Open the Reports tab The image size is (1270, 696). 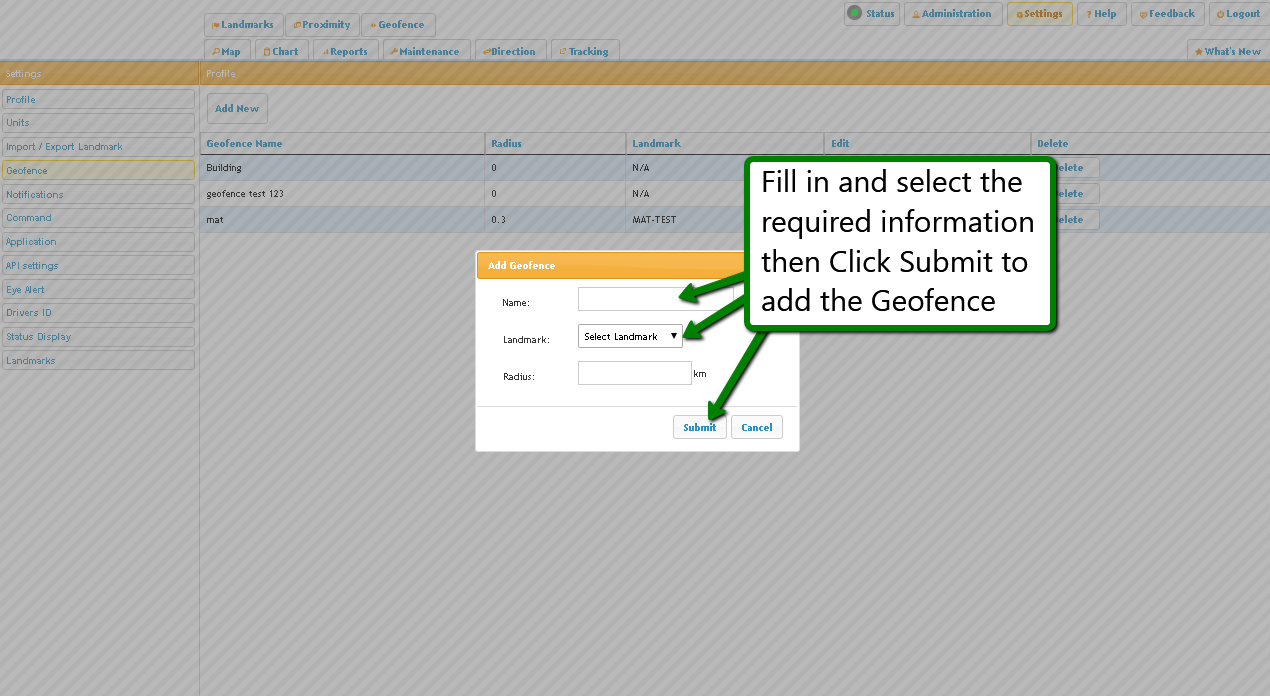345,51
